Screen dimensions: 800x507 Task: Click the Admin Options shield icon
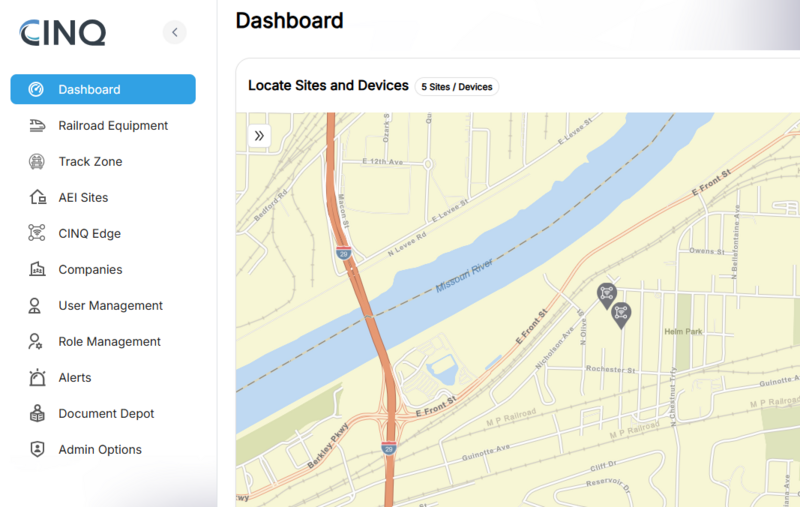(x=37, y=449)
